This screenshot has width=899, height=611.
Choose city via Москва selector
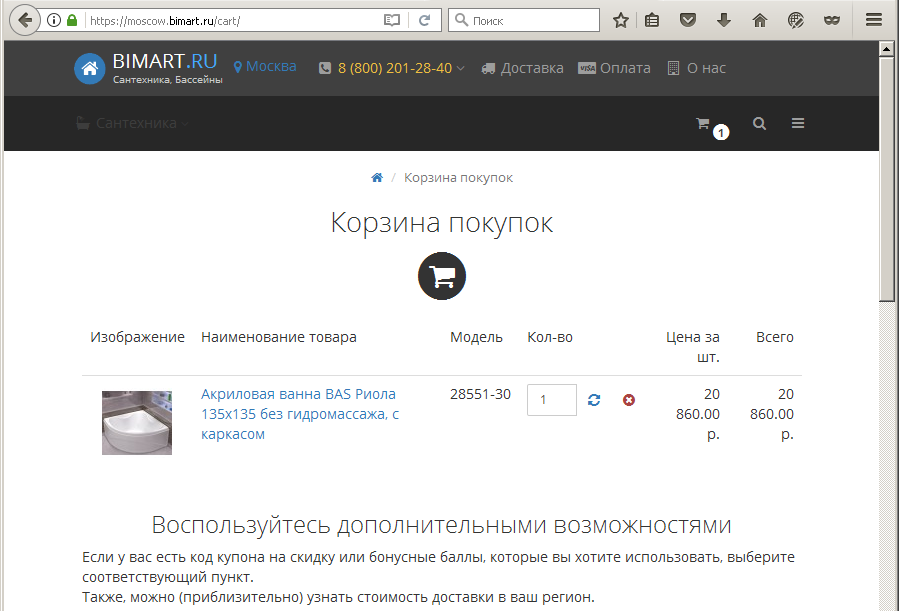pyautogui.click(x=265, y=67)
